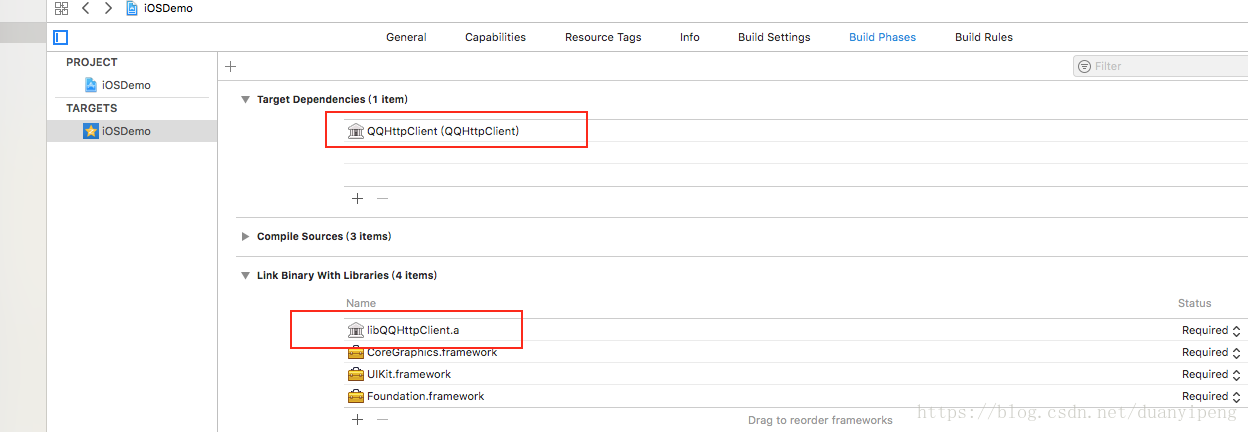Toggle the project and targets list sidebar

(60, 37)
